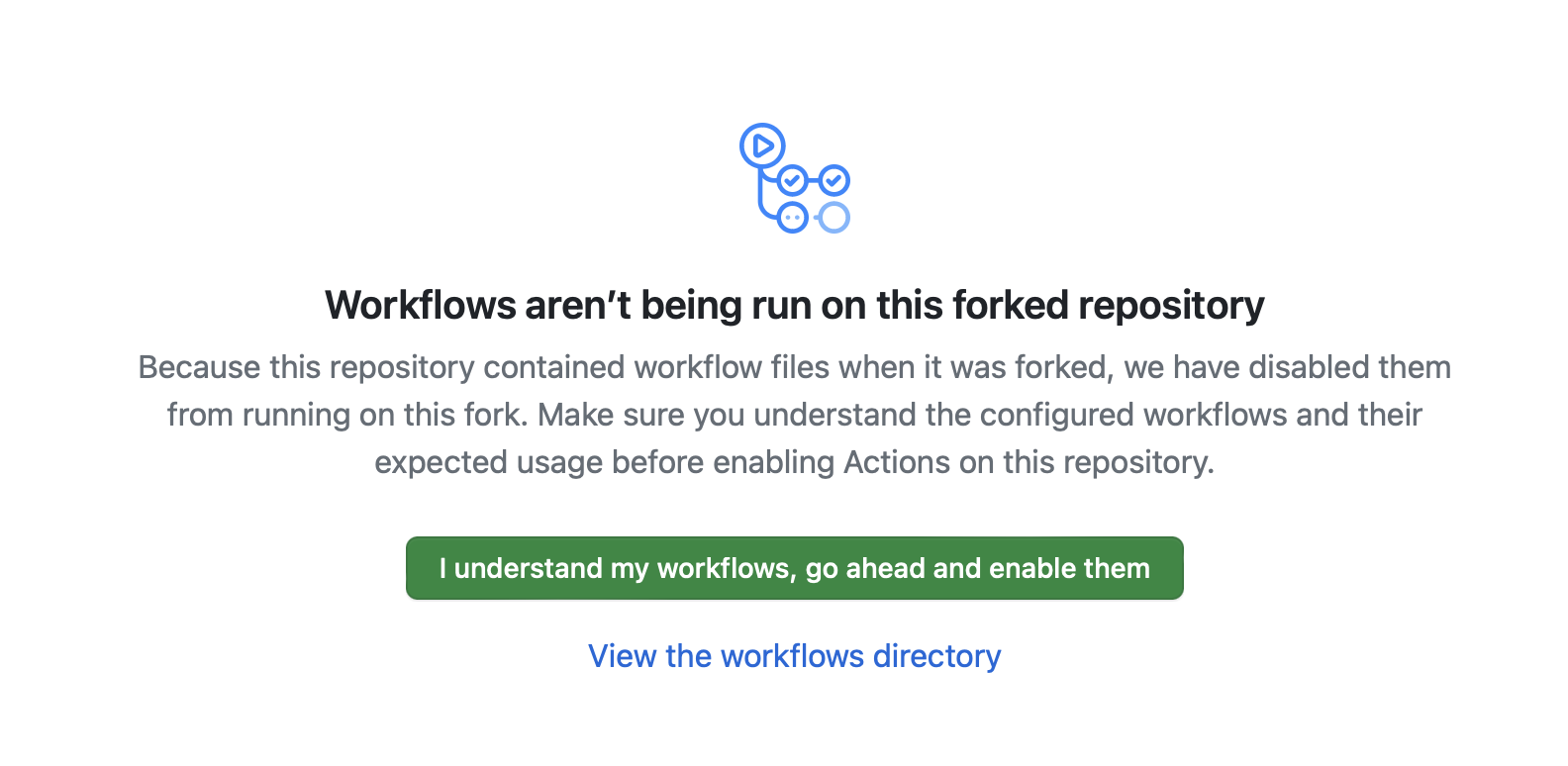
Task: Click the paragraph line starting "Because this repository"
Action: point(795,367)
